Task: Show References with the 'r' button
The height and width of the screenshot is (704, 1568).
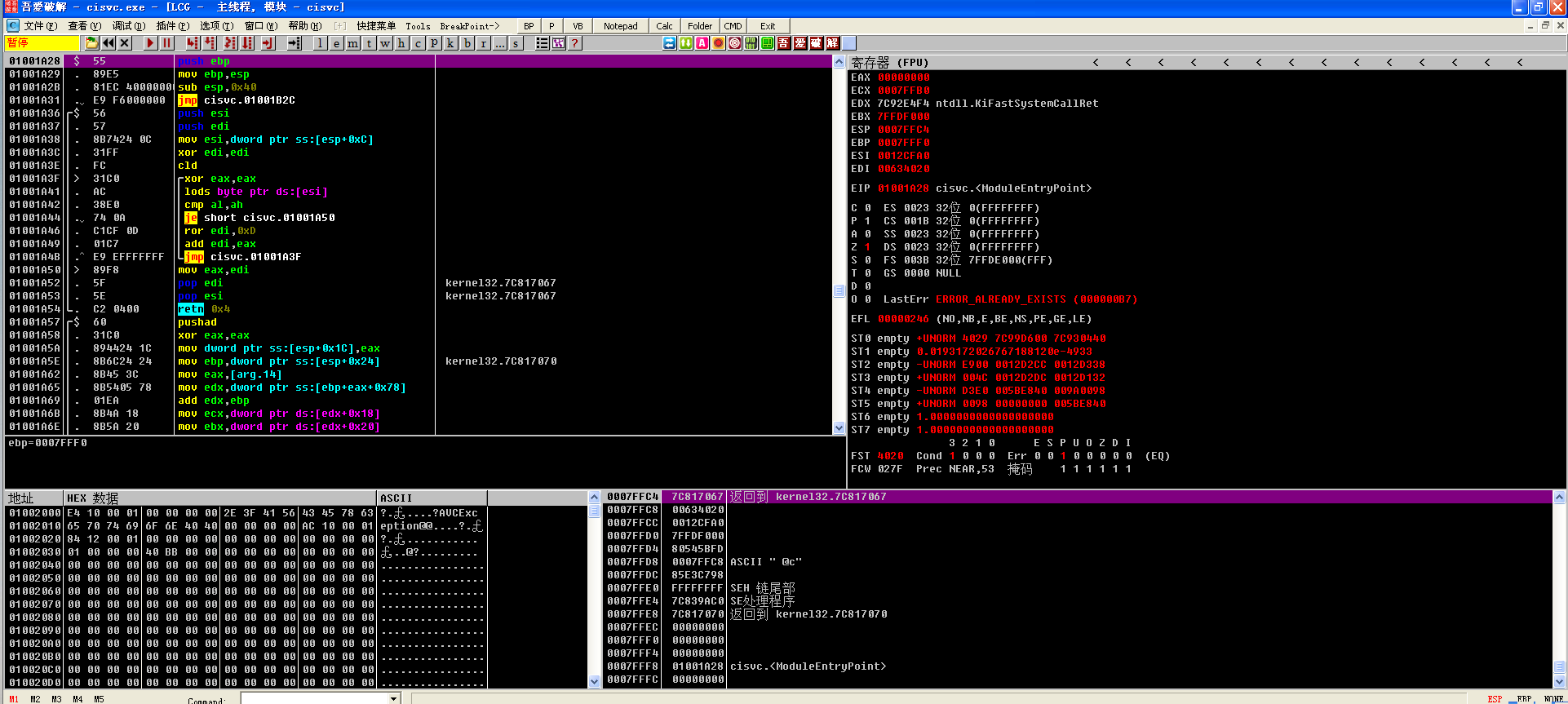Action: (484, 43)
